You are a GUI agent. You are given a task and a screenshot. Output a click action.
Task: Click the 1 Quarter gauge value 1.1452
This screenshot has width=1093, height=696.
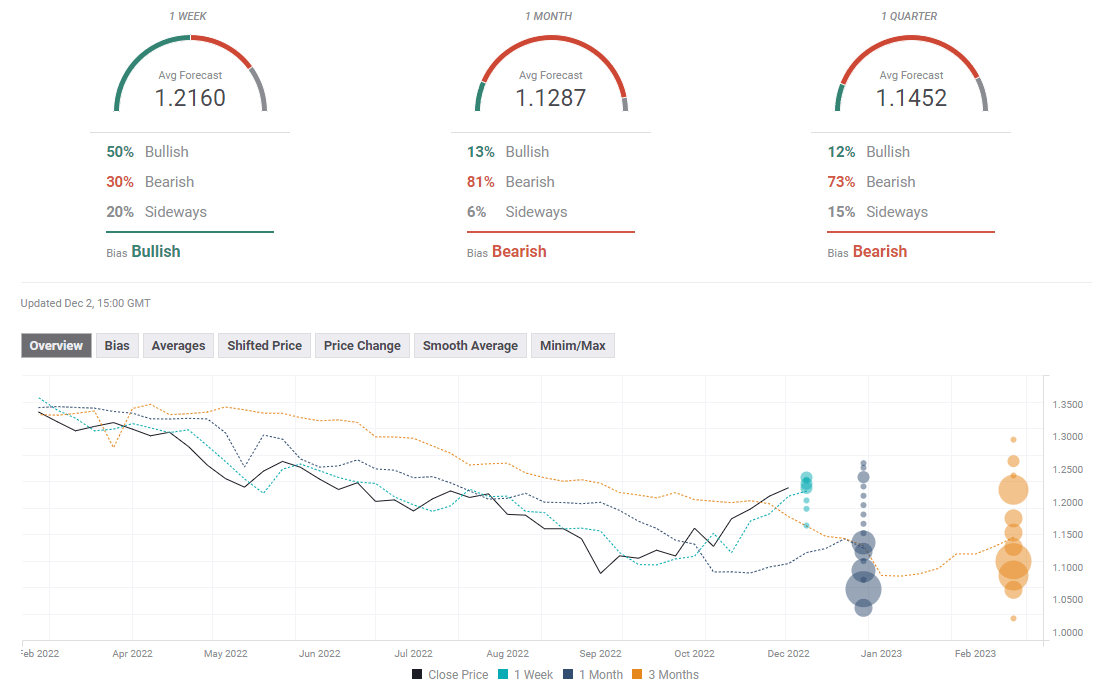click(911, 98)
